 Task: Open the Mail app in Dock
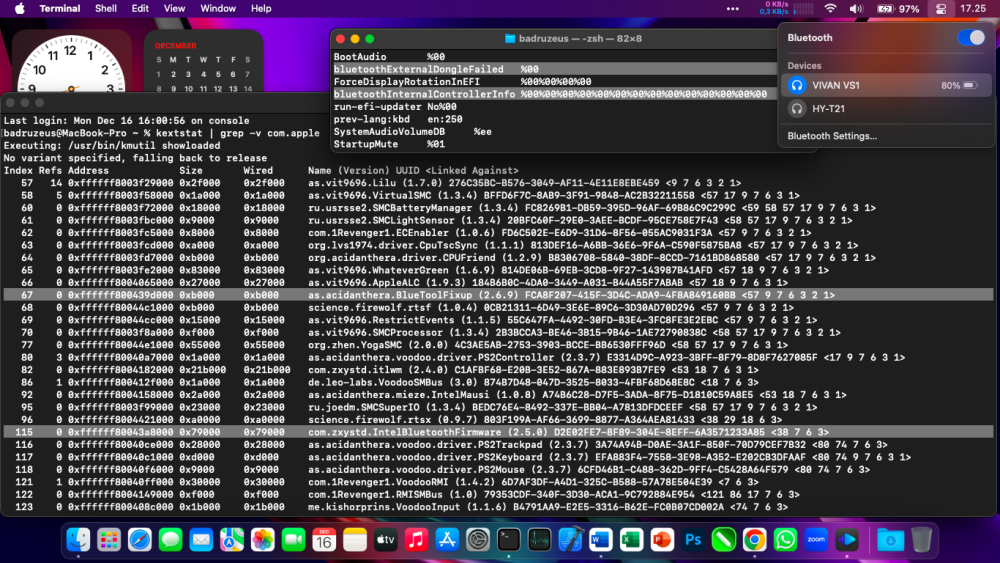(201, 540)
